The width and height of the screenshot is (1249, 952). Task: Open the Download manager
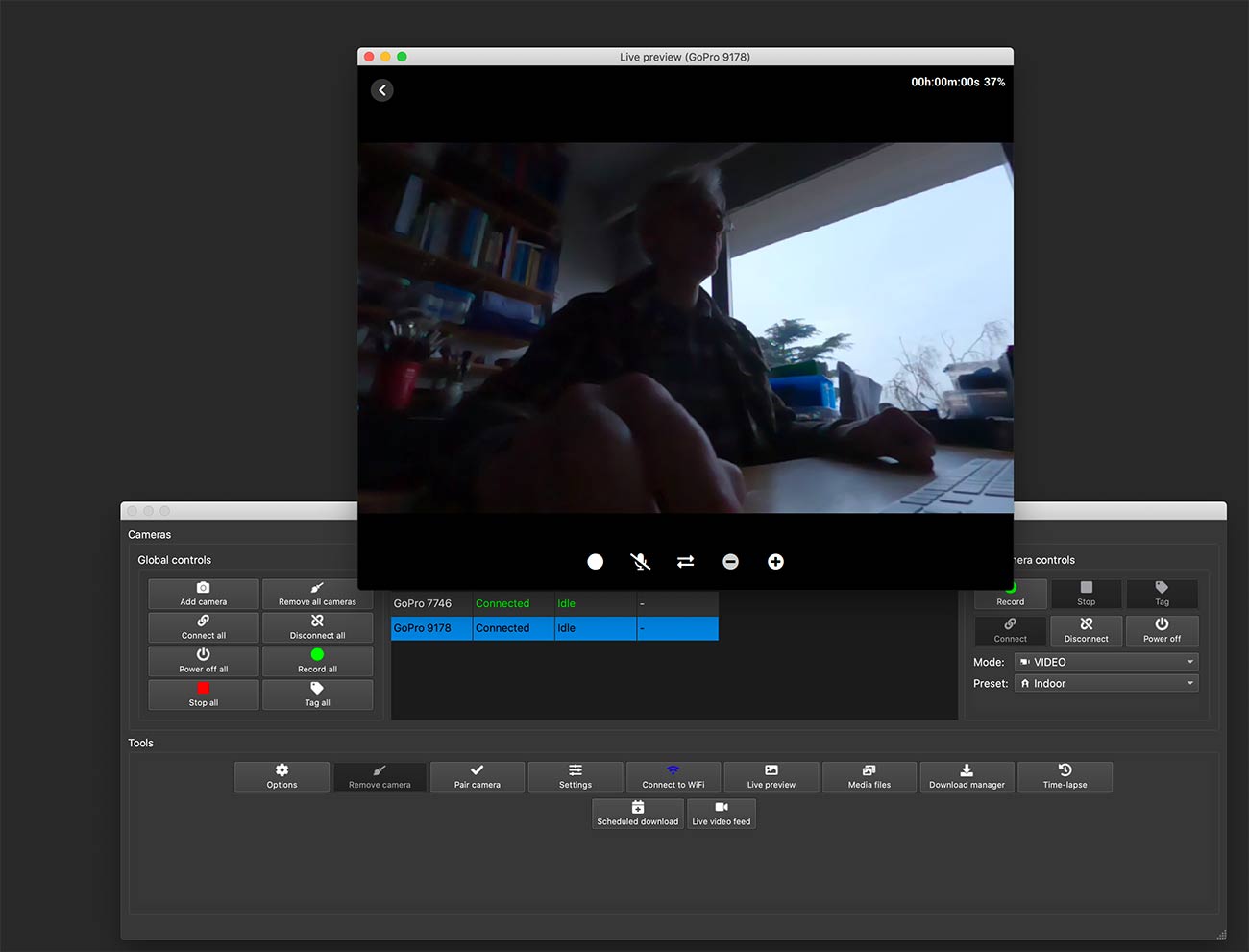967,776
